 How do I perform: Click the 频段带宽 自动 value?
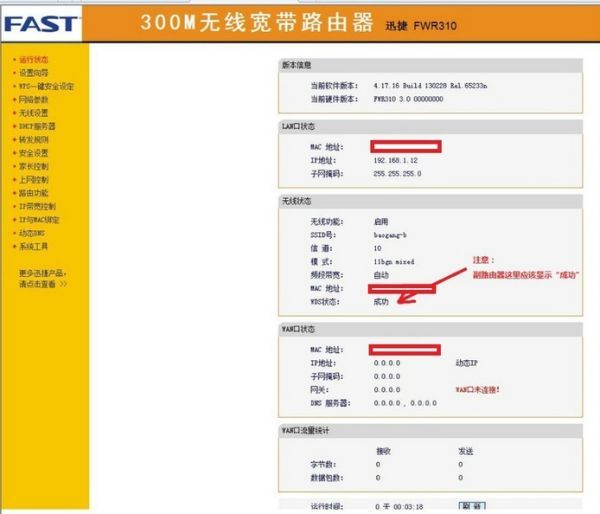(x=381, y=275)
